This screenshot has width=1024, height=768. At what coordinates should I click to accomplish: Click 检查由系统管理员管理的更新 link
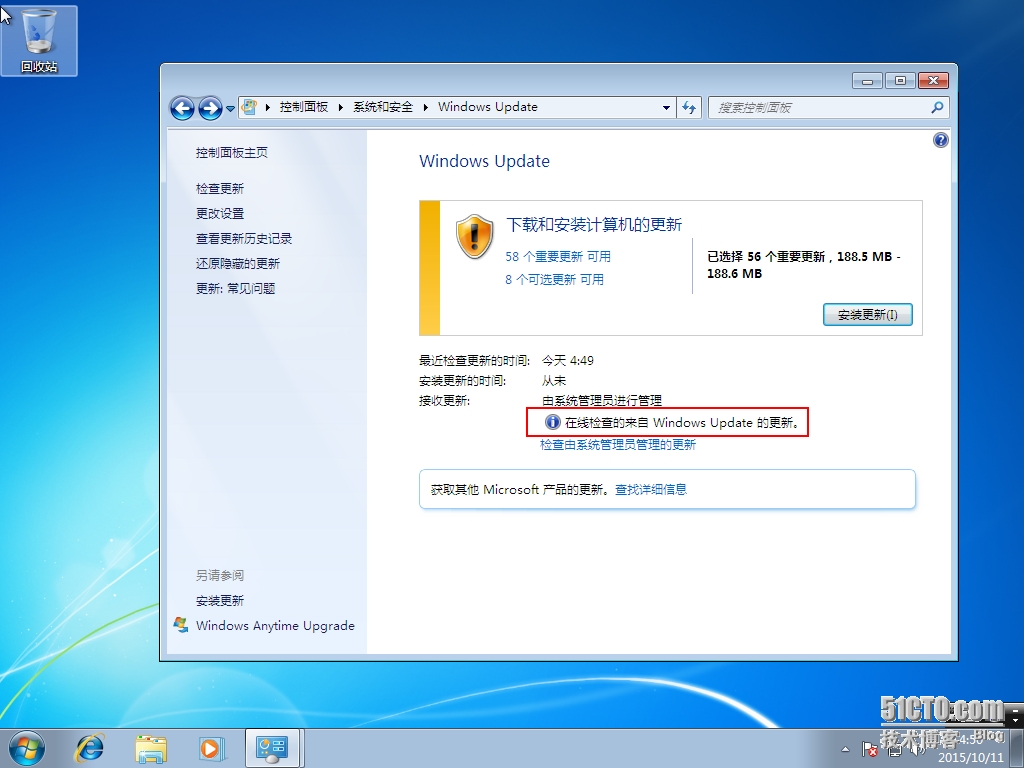[x=618, y=445]
